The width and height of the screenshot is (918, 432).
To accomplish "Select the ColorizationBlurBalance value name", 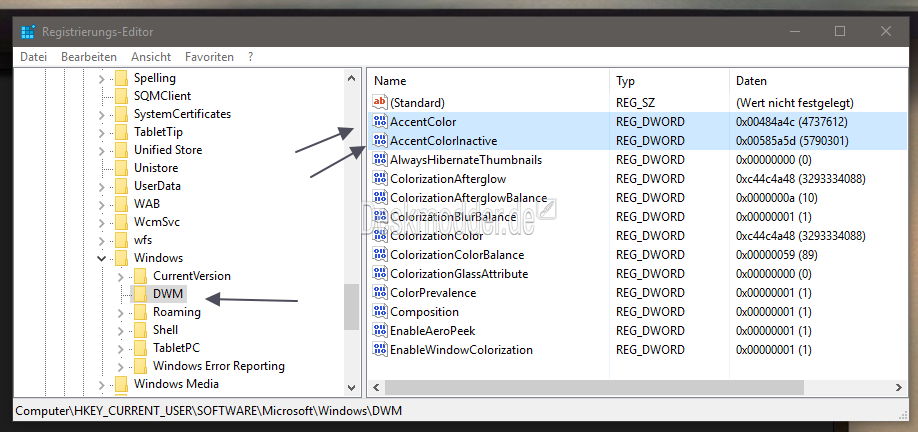I will [x=453, y=217].
